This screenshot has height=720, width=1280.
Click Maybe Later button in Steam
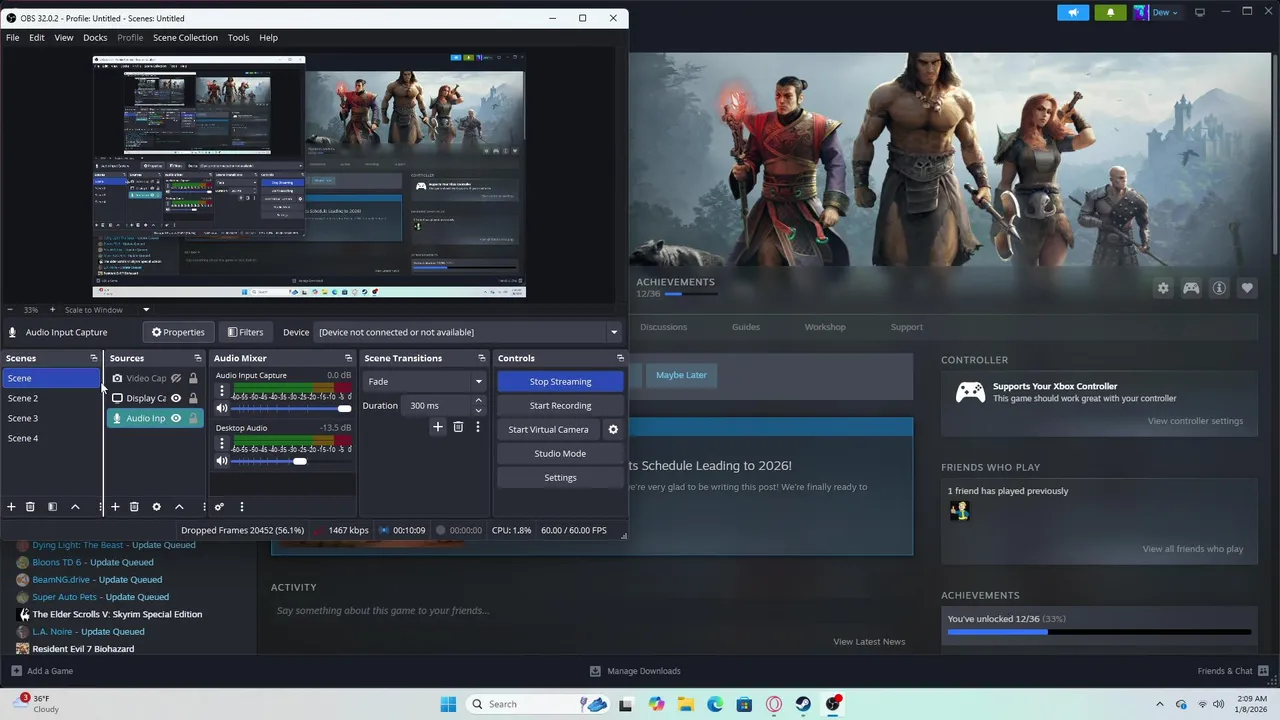(681, 375)
